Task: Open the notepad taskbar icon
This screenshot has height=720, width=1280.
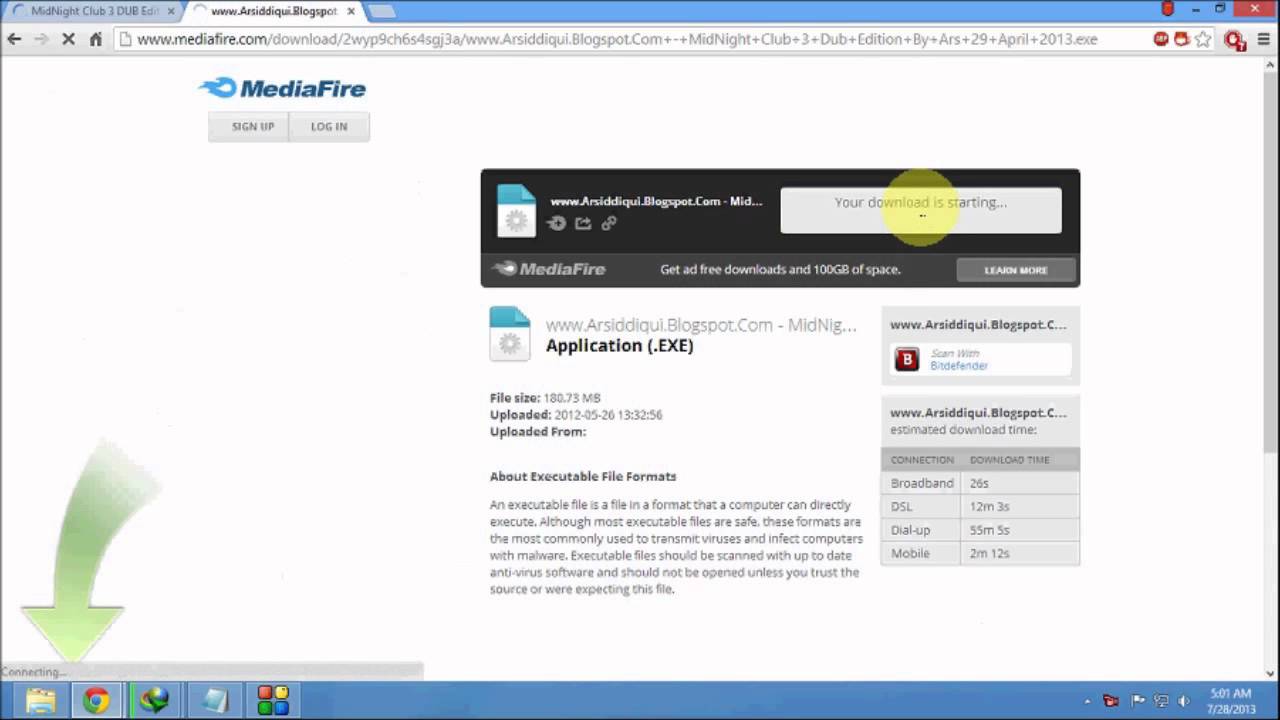Action: 214,700
